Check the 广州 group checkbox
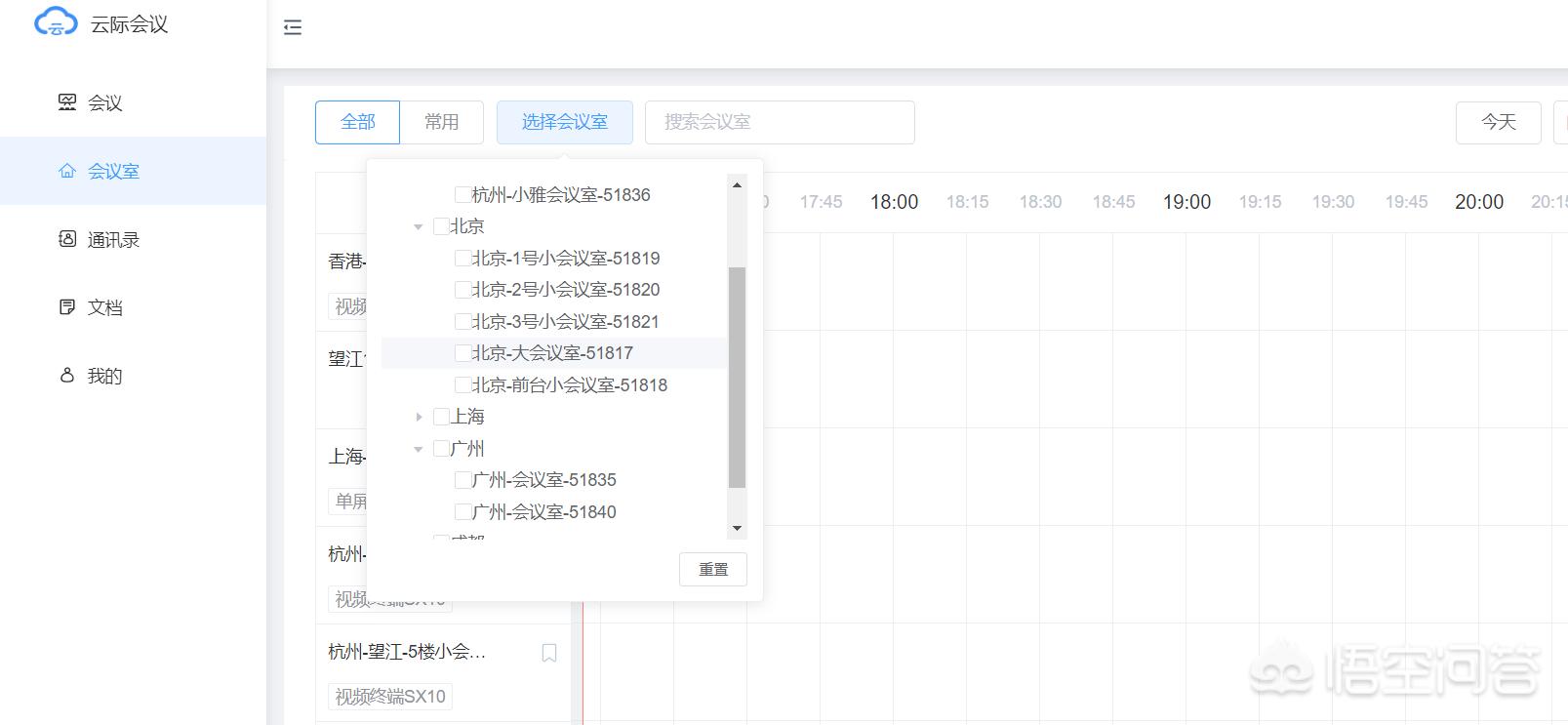The width and height of the screenshot is (1568, 725). pos(442,449)
